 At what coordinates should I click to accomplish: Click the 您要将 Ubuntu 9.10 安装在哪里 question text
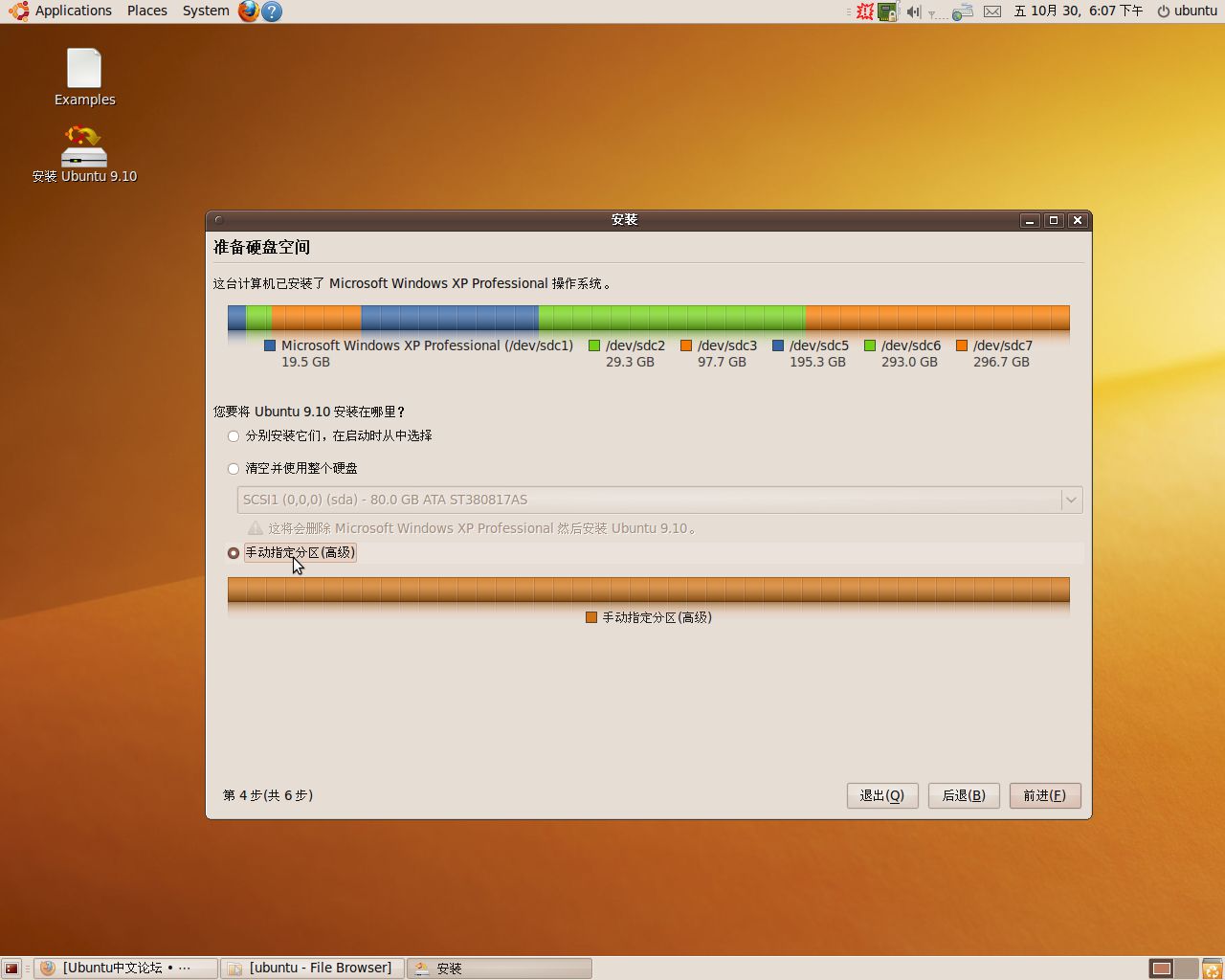(309, 412)
